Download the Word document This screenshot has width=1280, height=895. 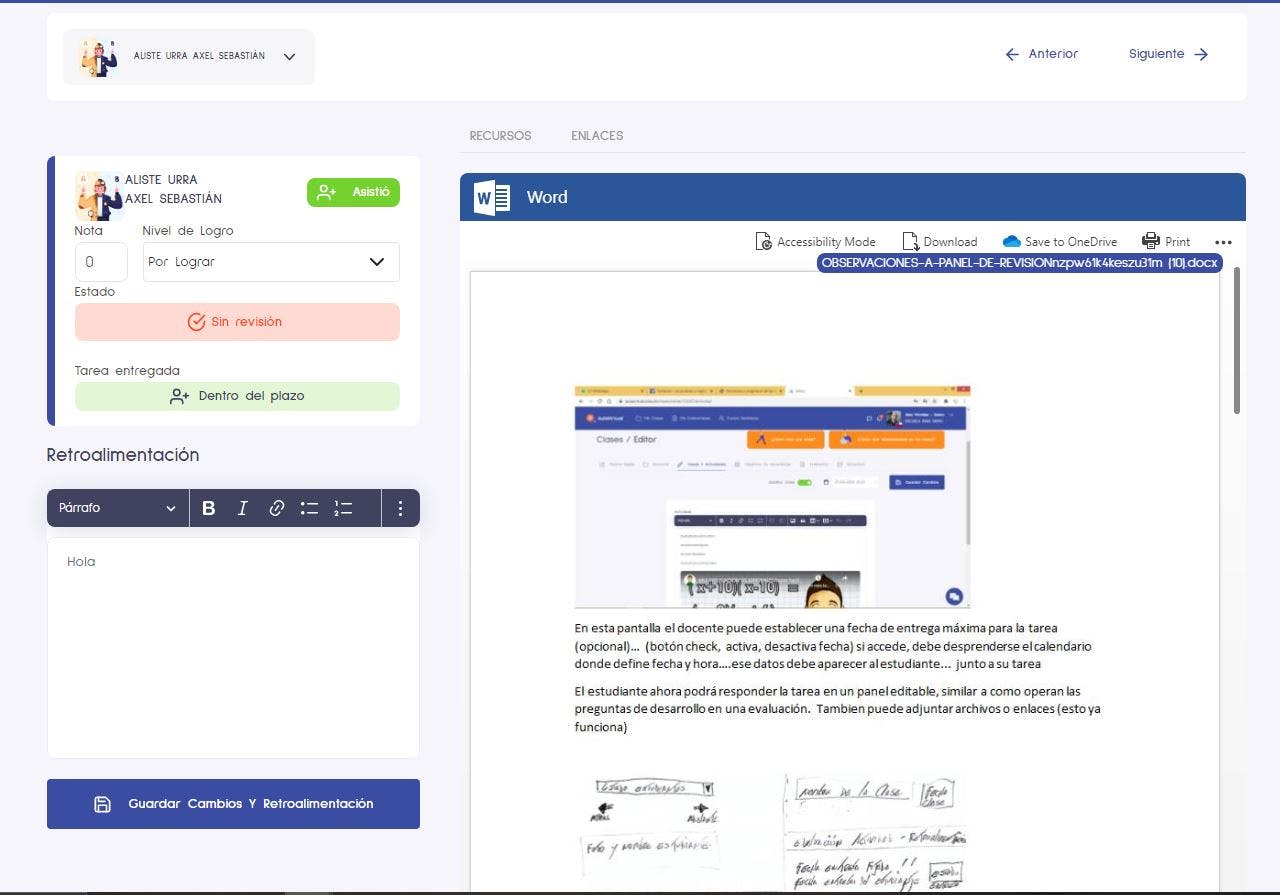(x=939, y=242)
